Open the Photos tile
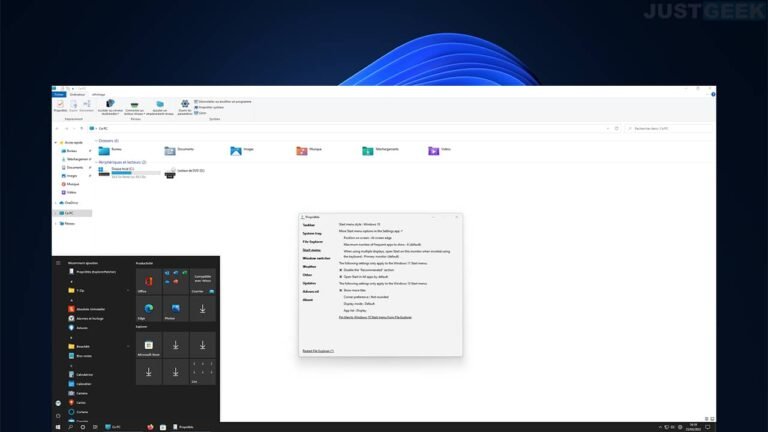 tap(175, 309)
